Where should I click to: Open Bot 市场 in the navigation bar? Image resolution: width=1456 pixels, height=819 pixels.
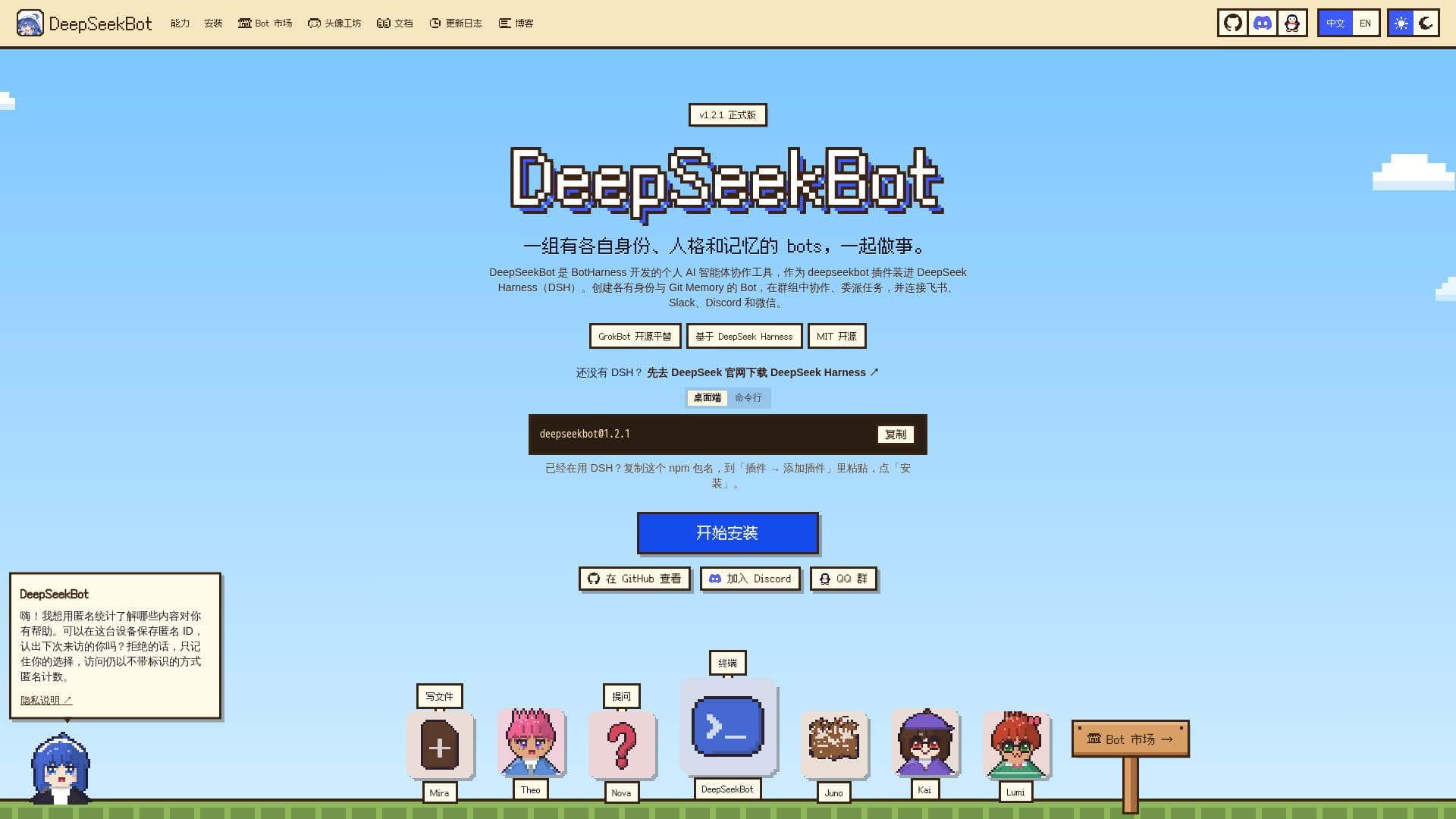pos(265,24)
